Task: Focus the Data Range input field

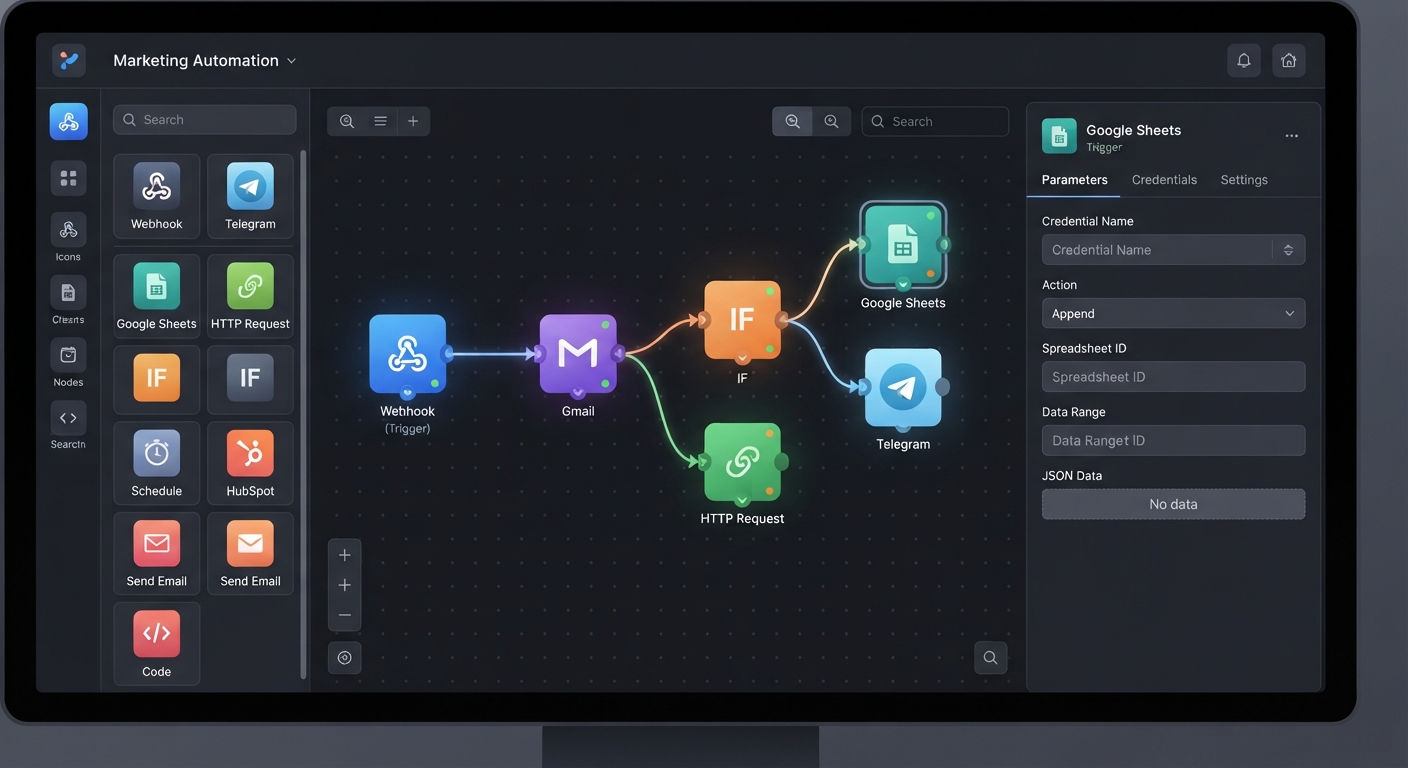Action: 1173,440
